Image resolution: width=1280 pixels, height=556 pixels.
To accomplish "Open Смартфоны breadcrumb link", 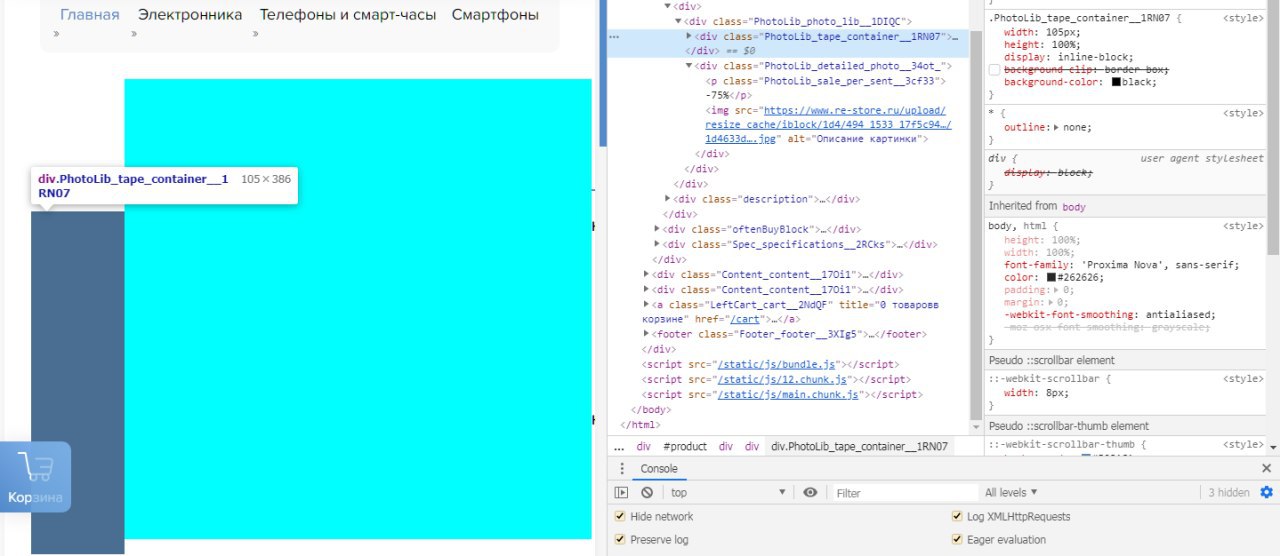I will 495,15.
